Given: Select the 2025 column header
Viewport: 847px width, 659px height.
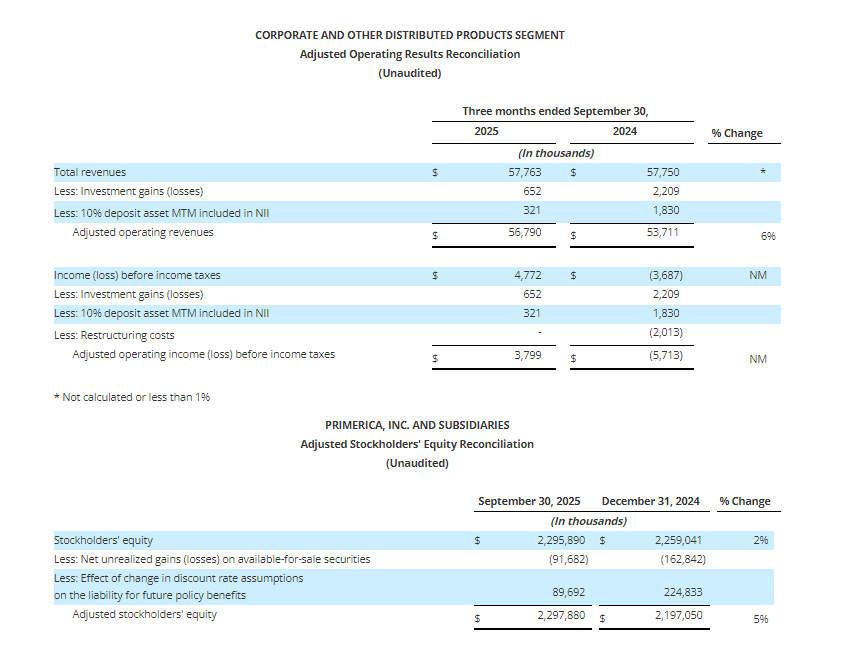Looking at the screenshot, I should [486, 131].
